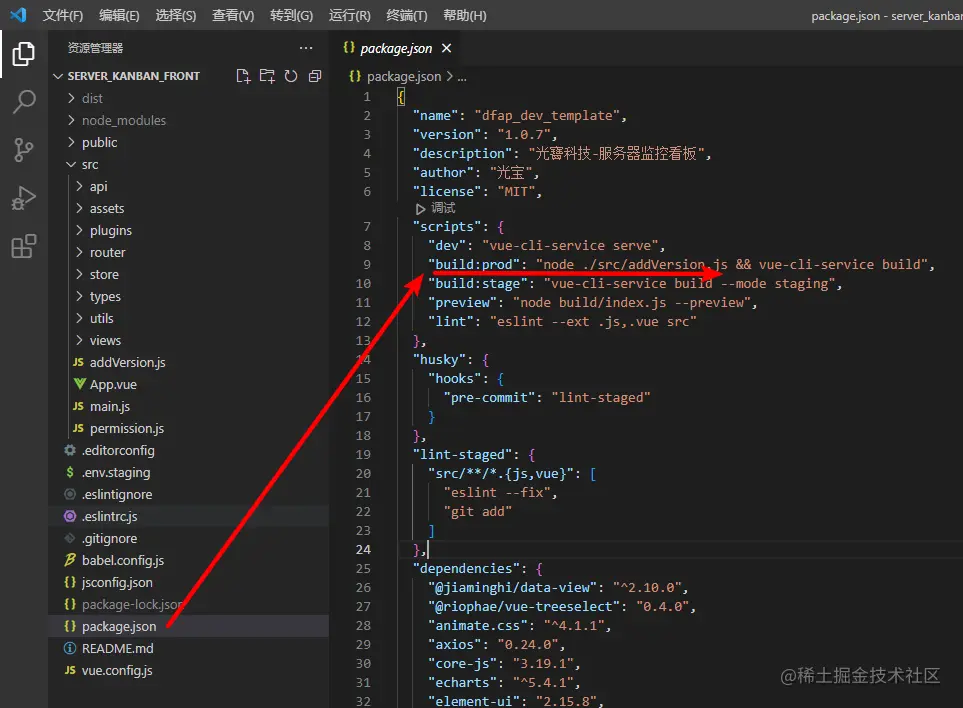Open the Explorer view in activity bar
Screen dimensions: 963x708
tap(23, 54)
